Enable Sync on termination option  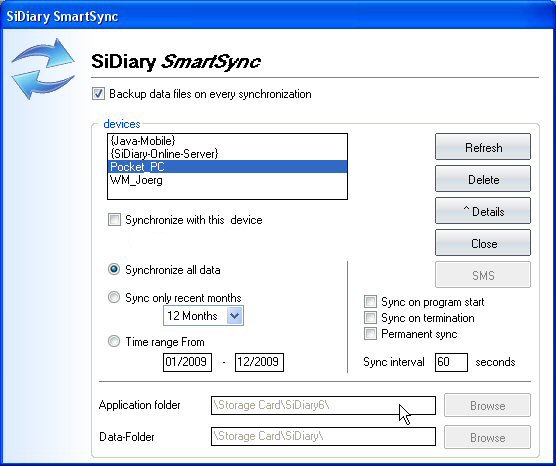pyautogui.click(x=370, y=318)
